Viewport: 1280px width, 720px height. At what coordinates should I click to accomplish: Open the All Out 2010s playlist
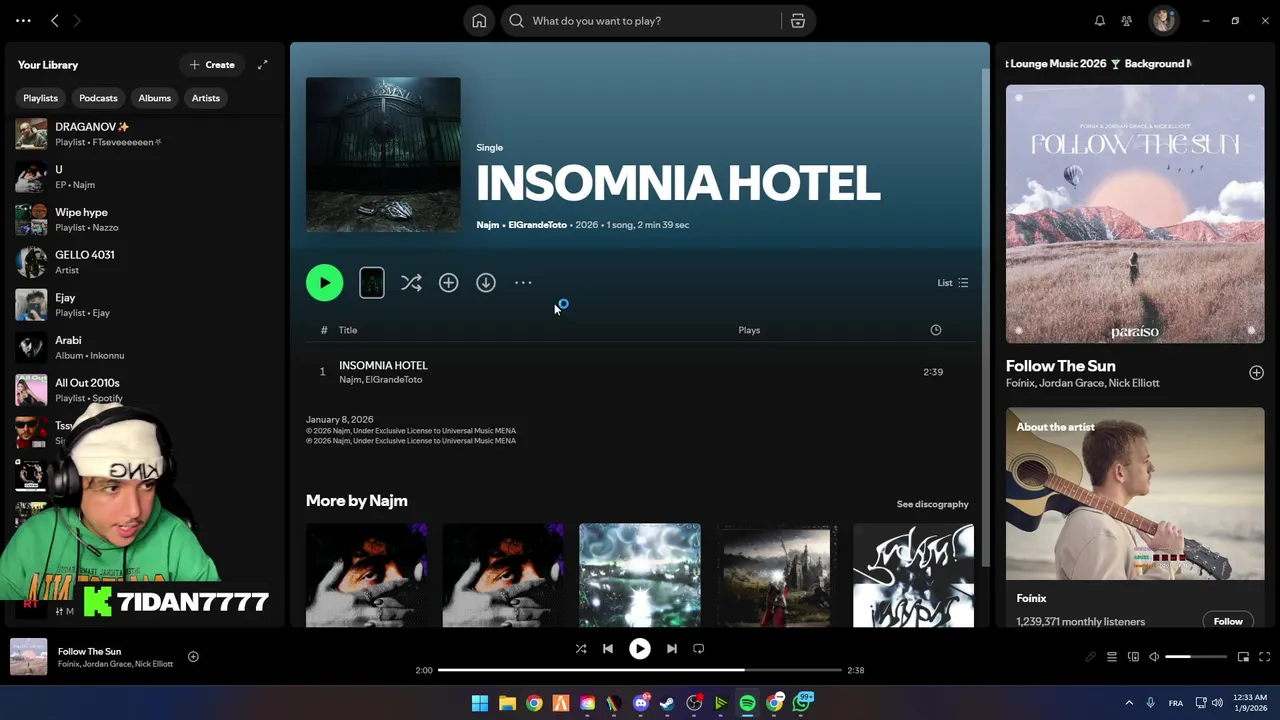coord(145,390)
